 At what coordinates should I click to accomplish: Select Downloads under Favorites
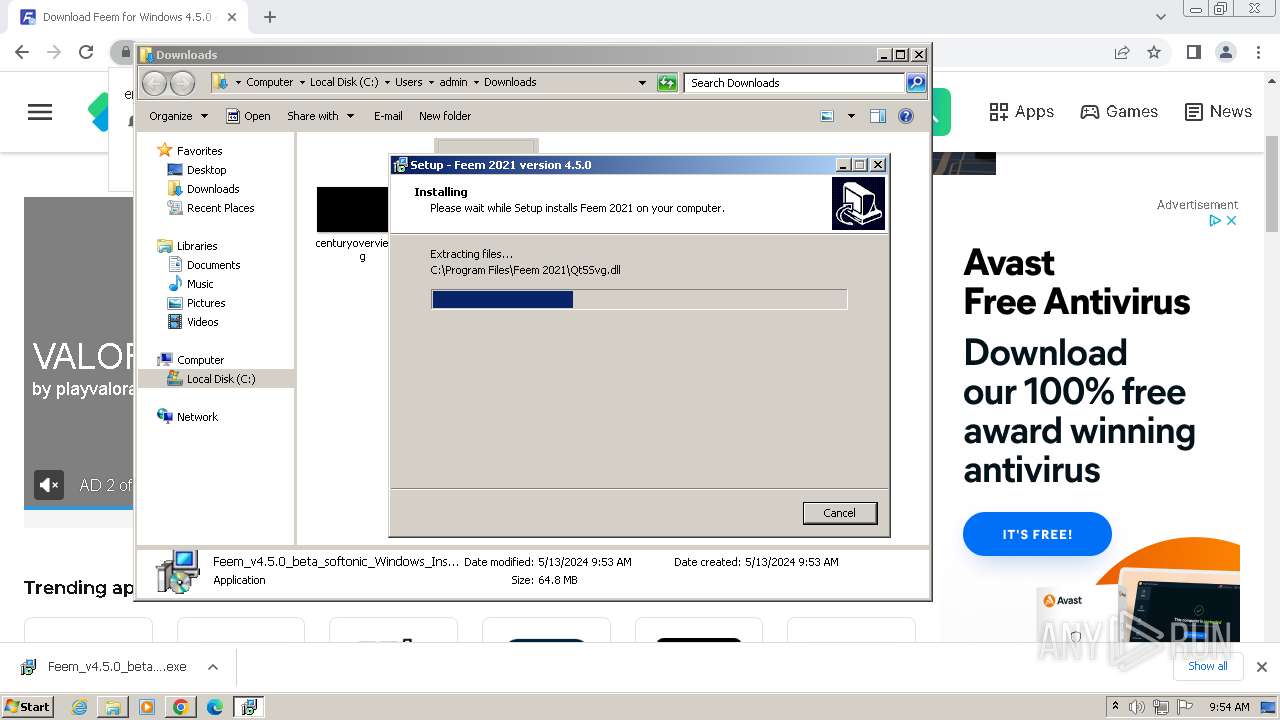(x=213, y=189)
